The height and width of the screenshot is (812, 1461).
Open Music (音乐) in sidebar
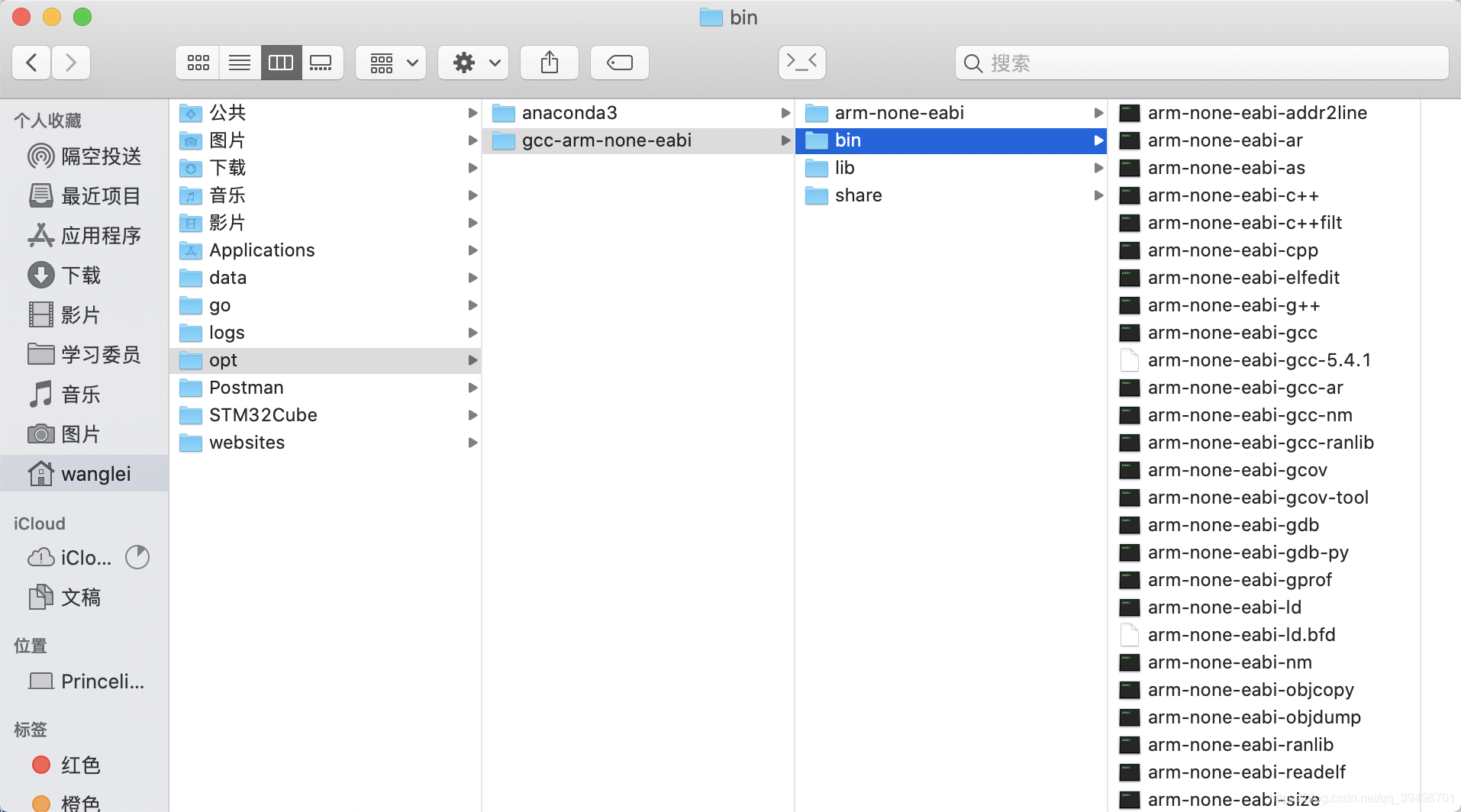pos(84,395)
